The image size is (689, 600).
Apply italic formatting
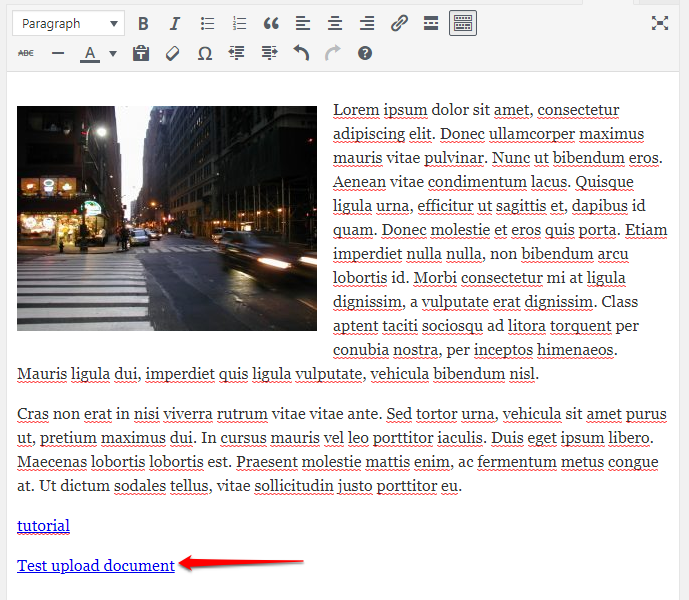[x=175, y=24]
